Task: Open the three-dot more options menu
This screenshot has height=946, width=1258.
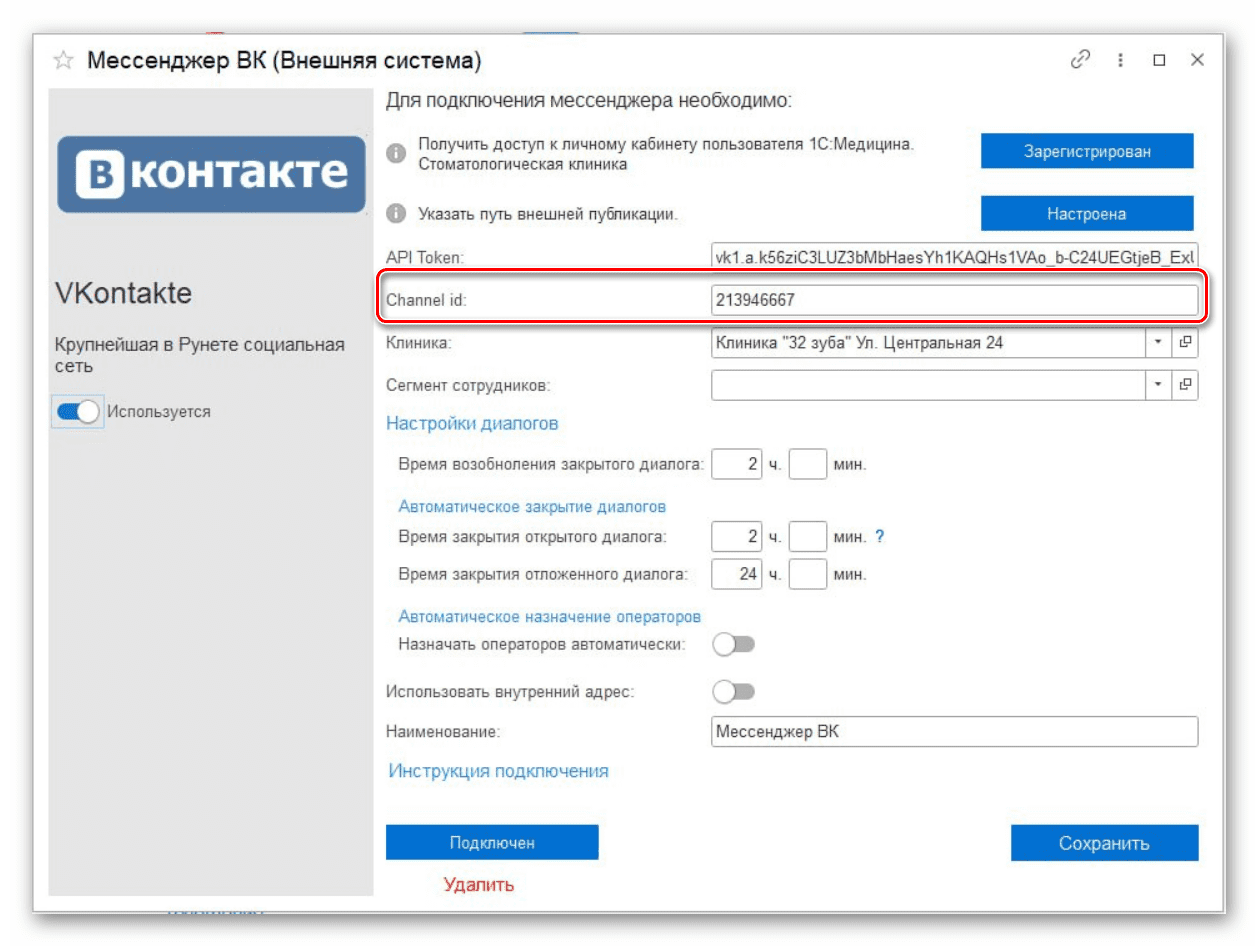Action: tap(1121, 60)
